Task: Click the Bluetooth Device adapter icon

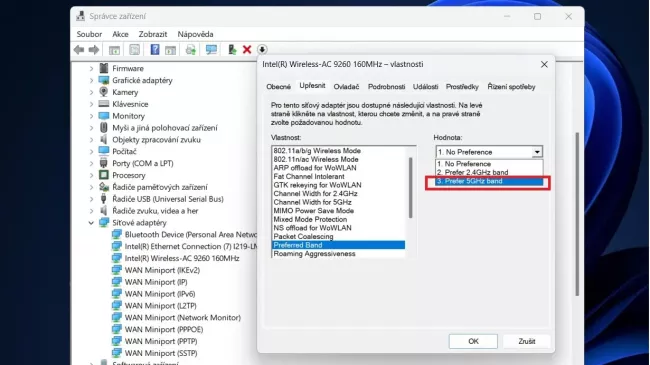Action: coord(117,234)
